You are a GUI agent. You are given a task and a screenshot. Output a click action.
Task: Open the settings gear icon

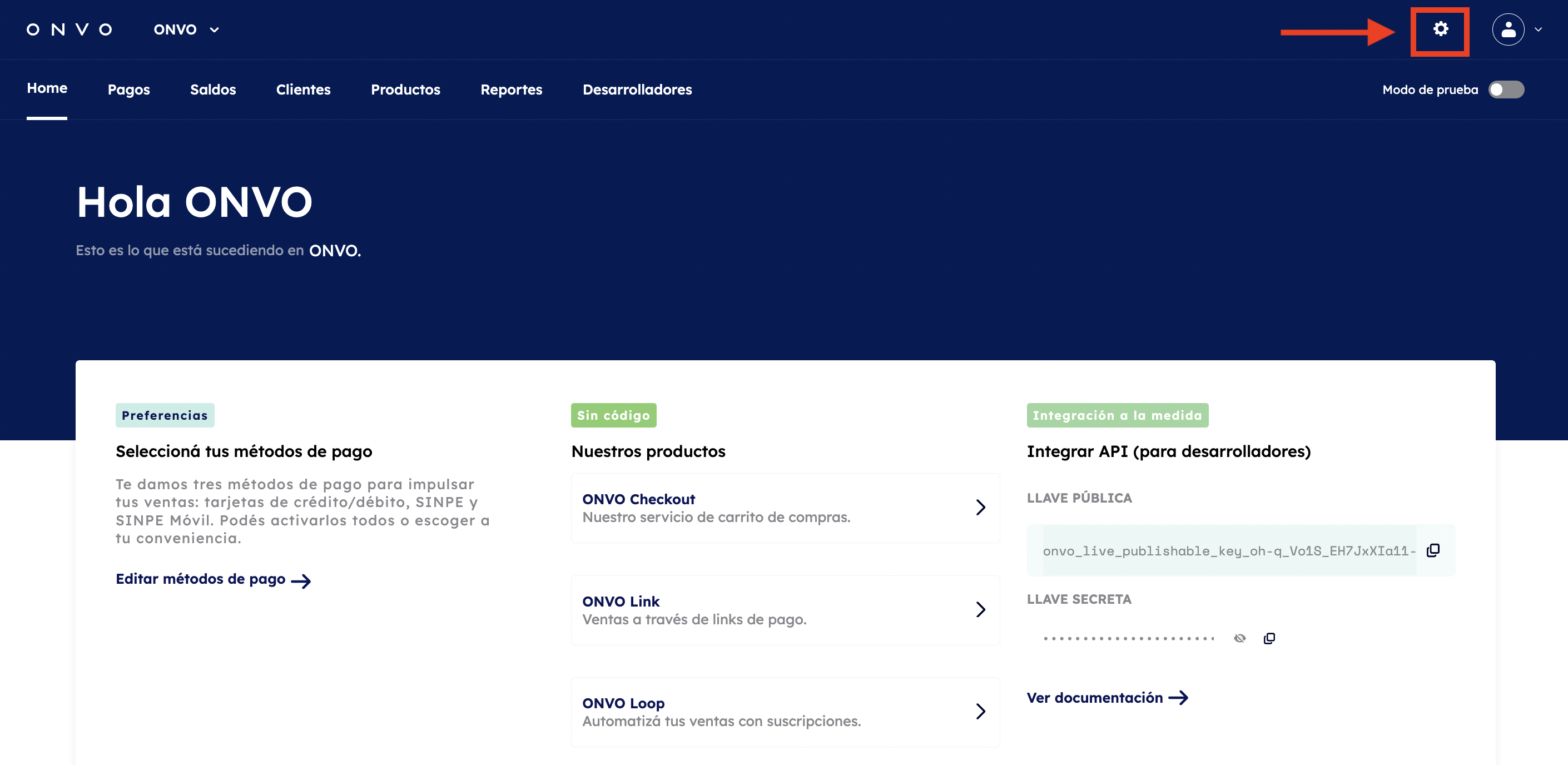(x=1440, y=29)
